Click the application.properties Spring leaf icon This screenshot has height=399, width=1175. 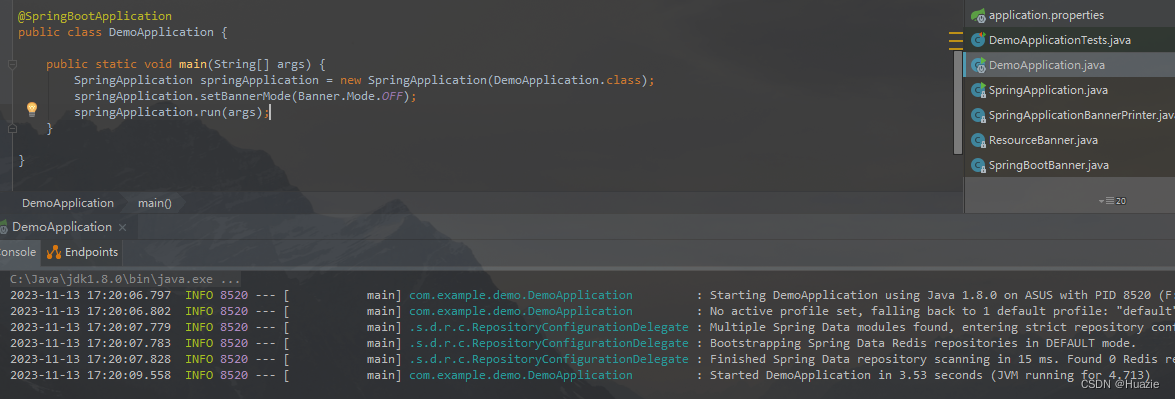pyautogui.click(x=978, y=15)
